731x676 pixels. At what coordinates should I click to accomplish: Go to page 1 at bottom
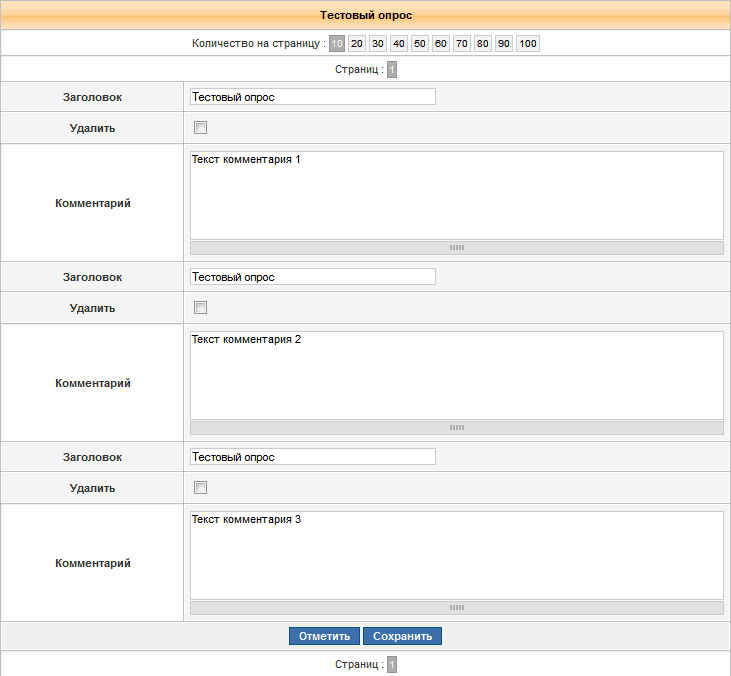coord(392,664)
